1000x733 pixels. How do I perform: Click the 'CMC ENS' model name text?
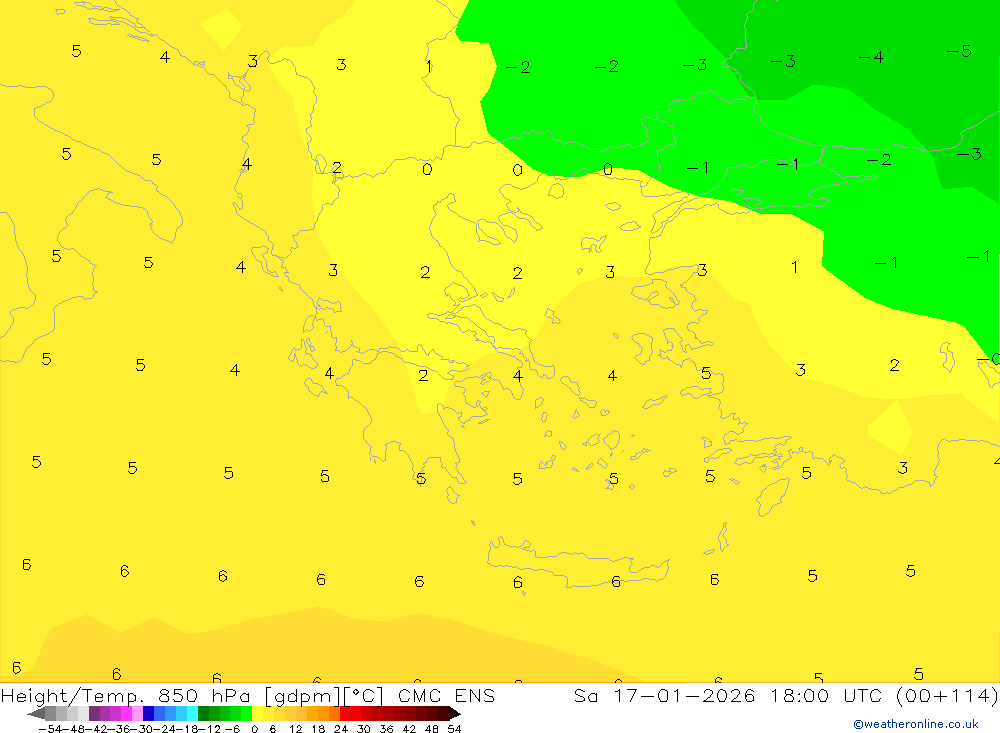[446, 695]
